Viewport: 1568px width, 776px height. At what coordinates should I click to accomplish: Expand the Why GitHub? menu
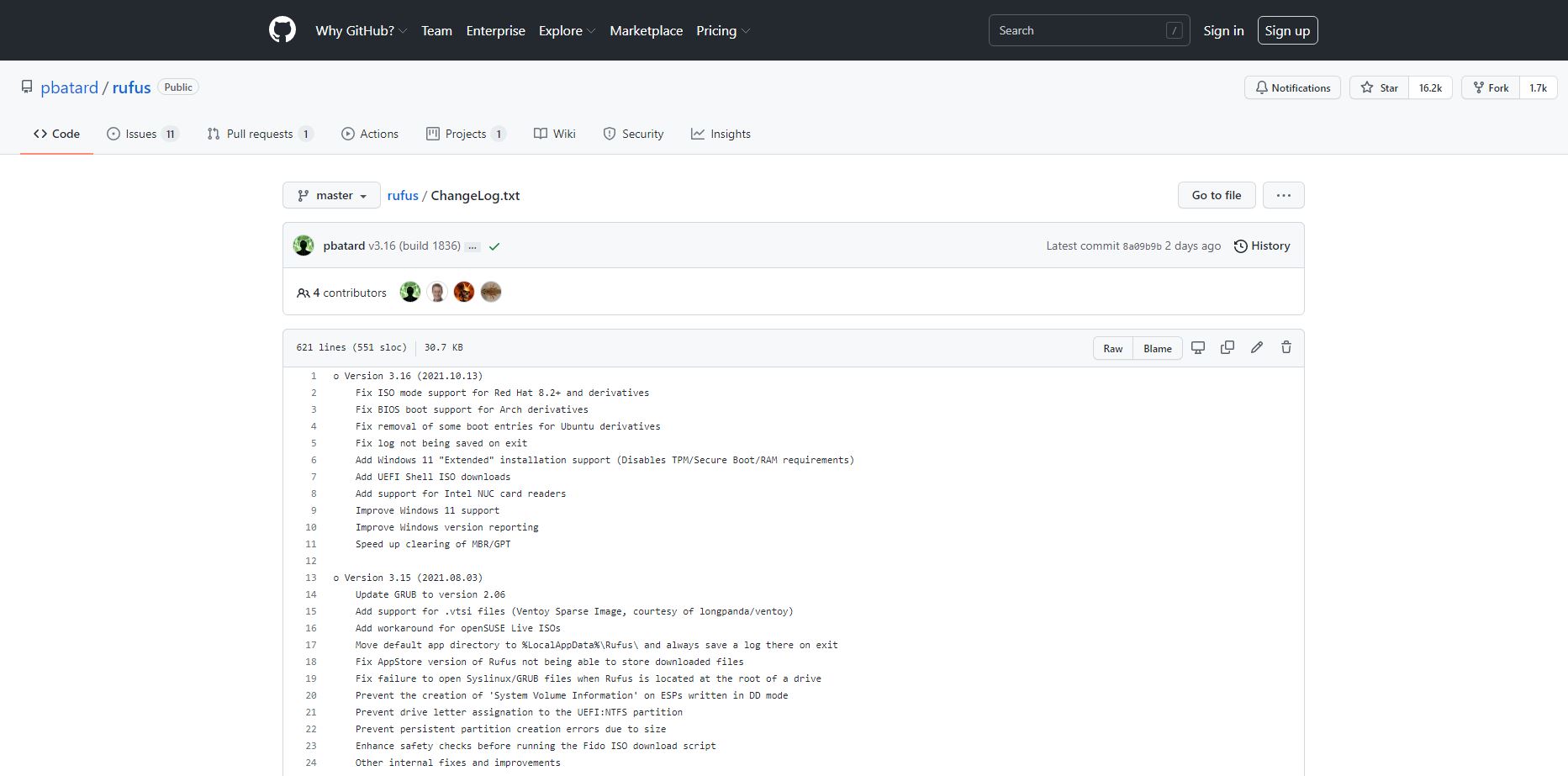click(362, 30)
